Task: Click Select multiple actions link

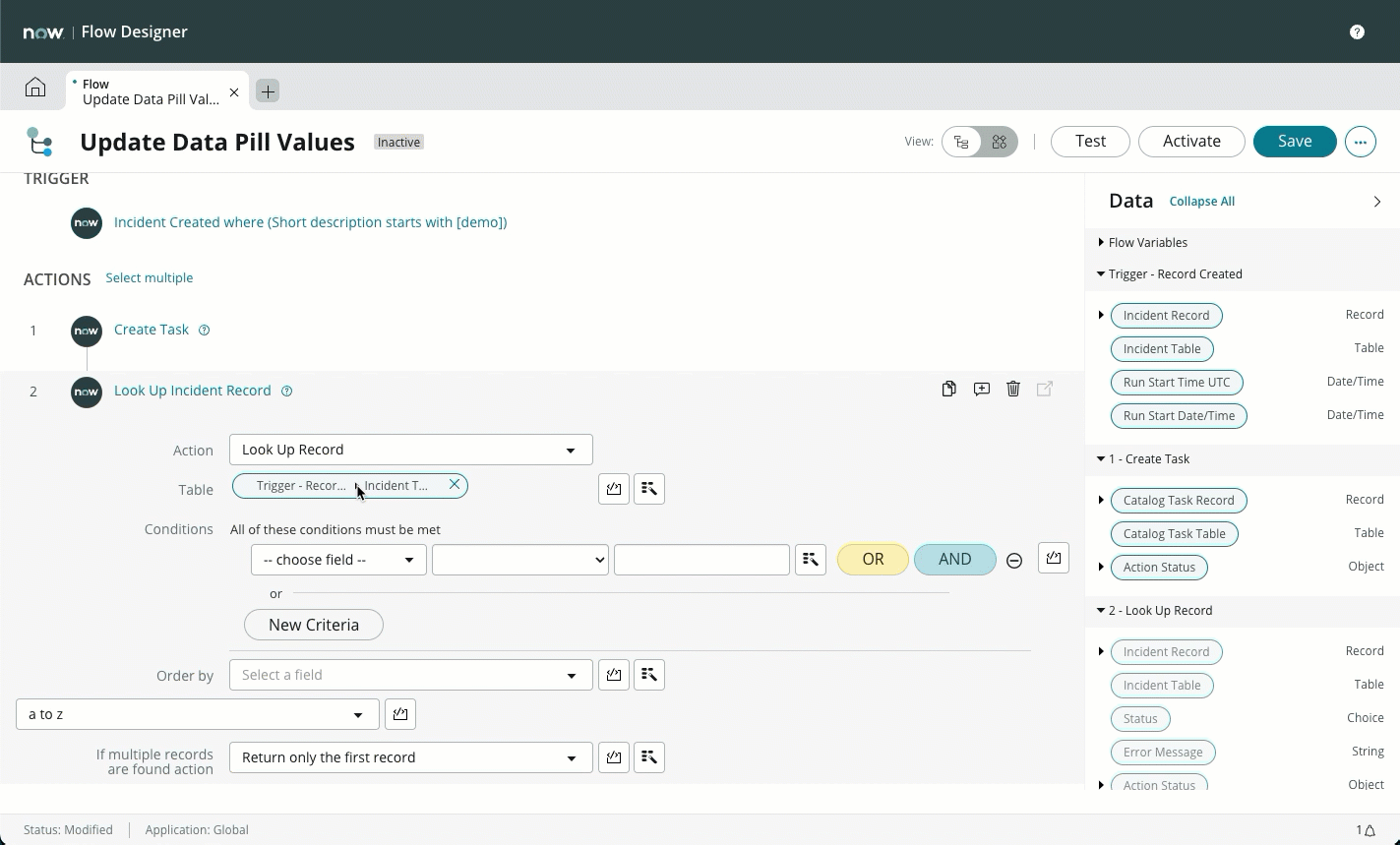Action: coord(149,278)
